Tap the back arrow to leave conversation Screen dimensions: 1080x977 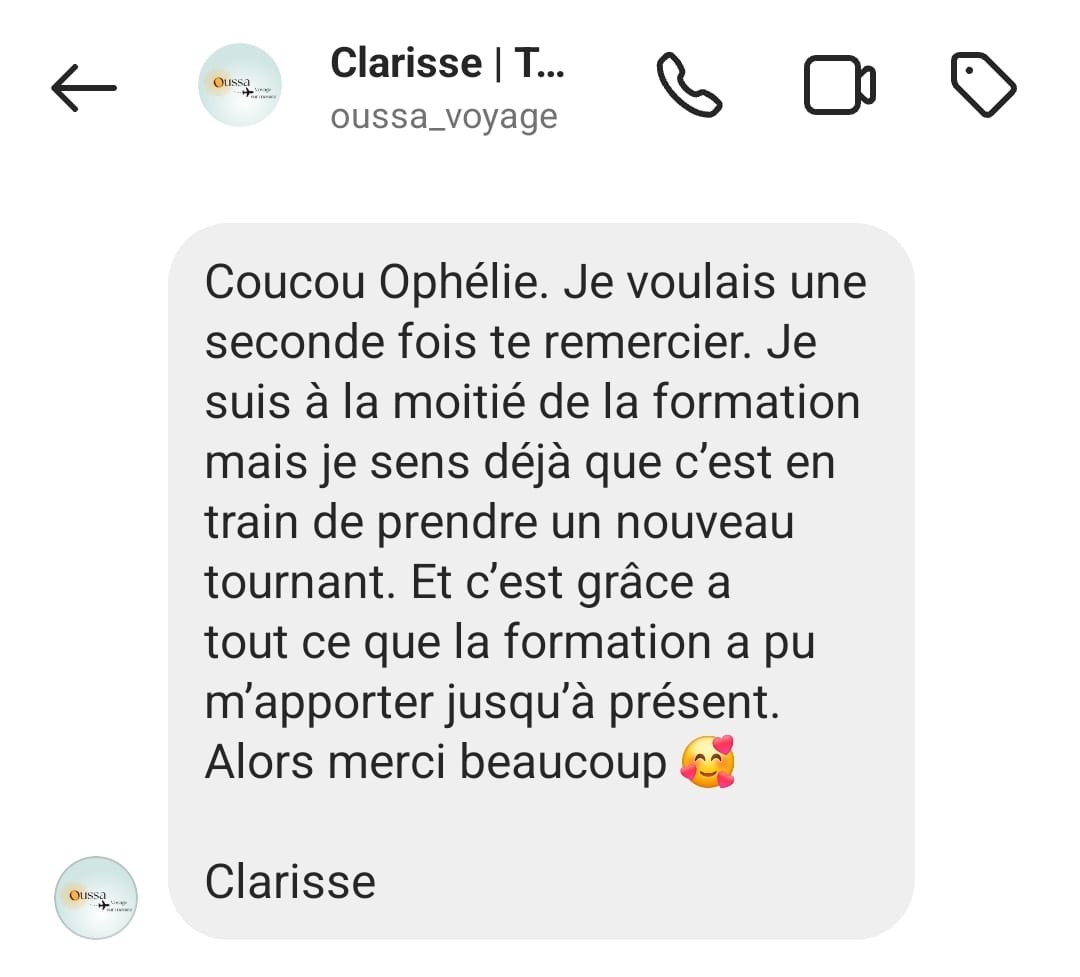[x=84, y=88]
